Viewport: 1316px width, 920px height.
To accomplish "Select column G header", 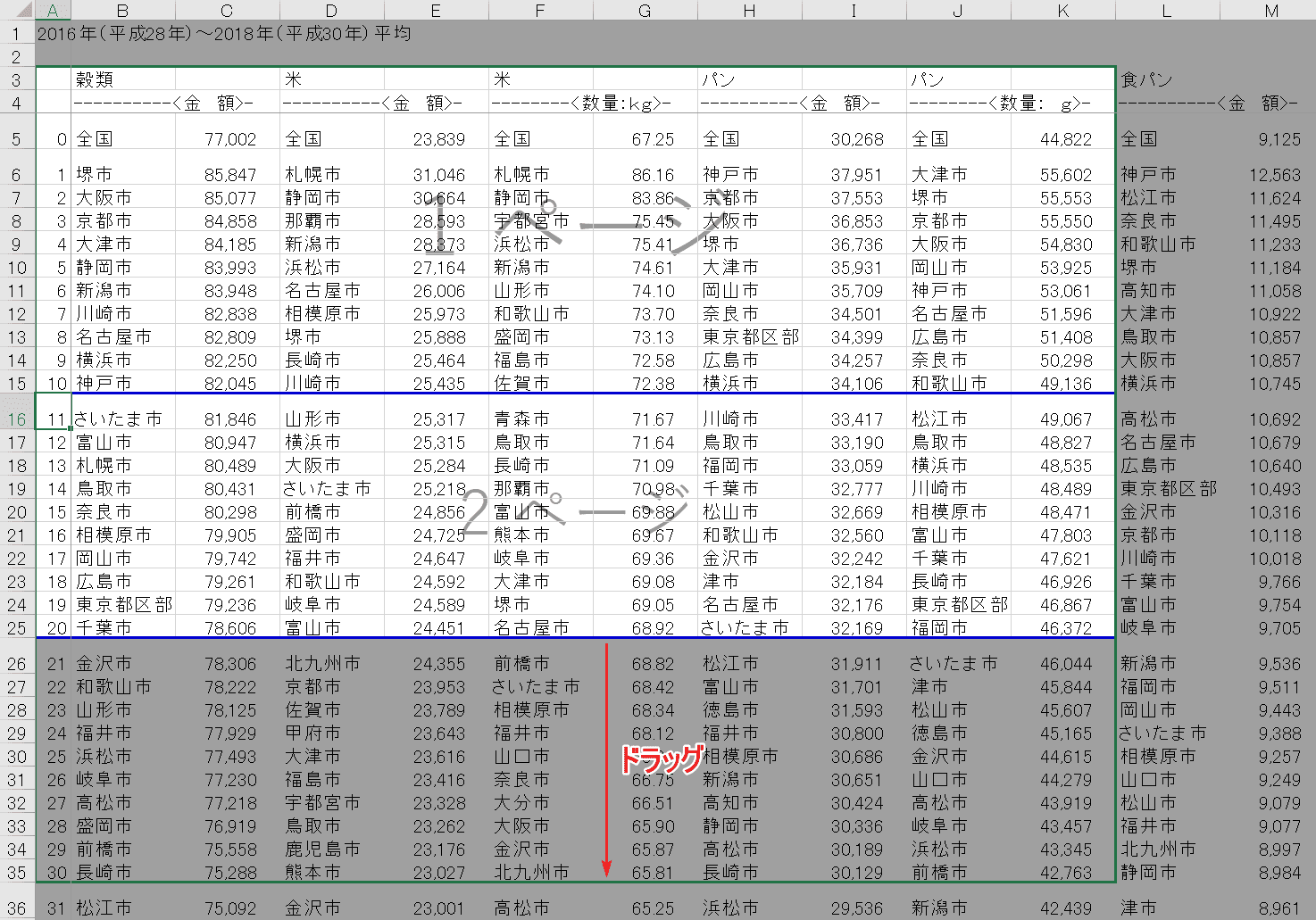I will (645, 11).
